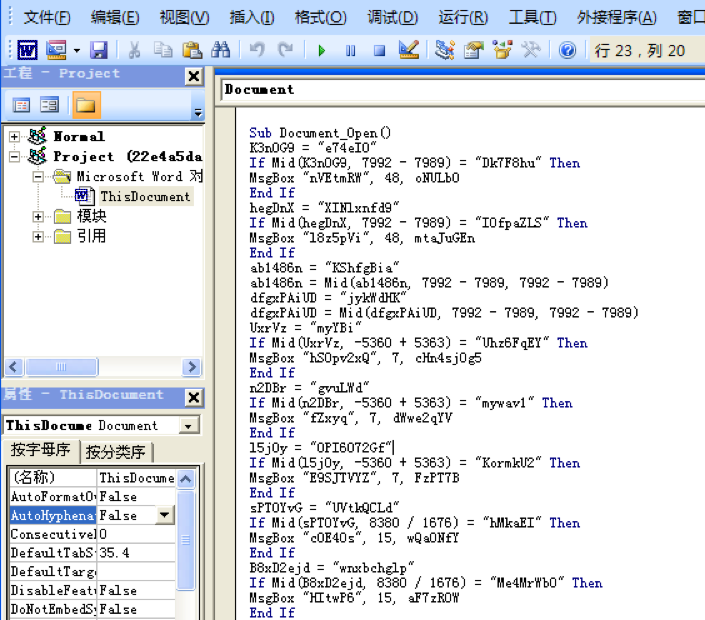The width and height of the screenshot is (705, 620).
Task: Open Properties Window toolbar icon
Action: pyautogui.click(x=474, y=50)
